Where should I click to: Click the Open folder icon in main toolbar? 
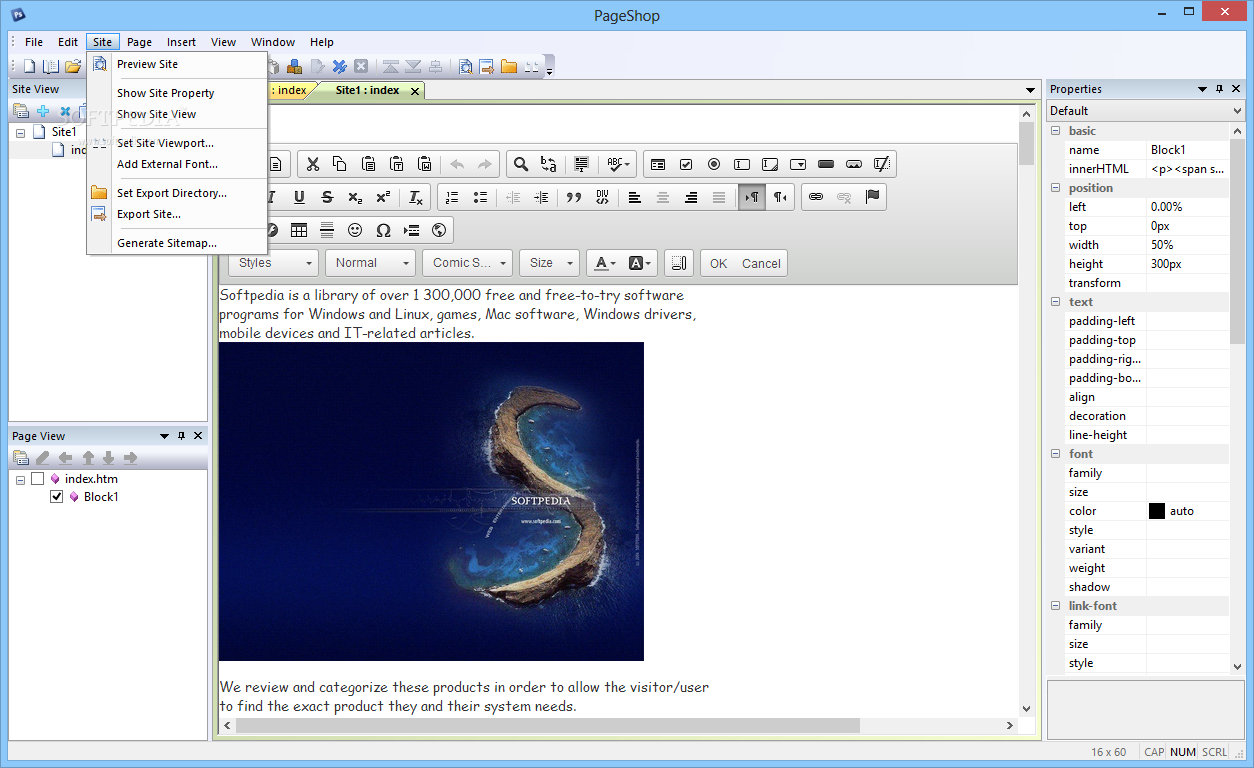(x=72, y=67)
